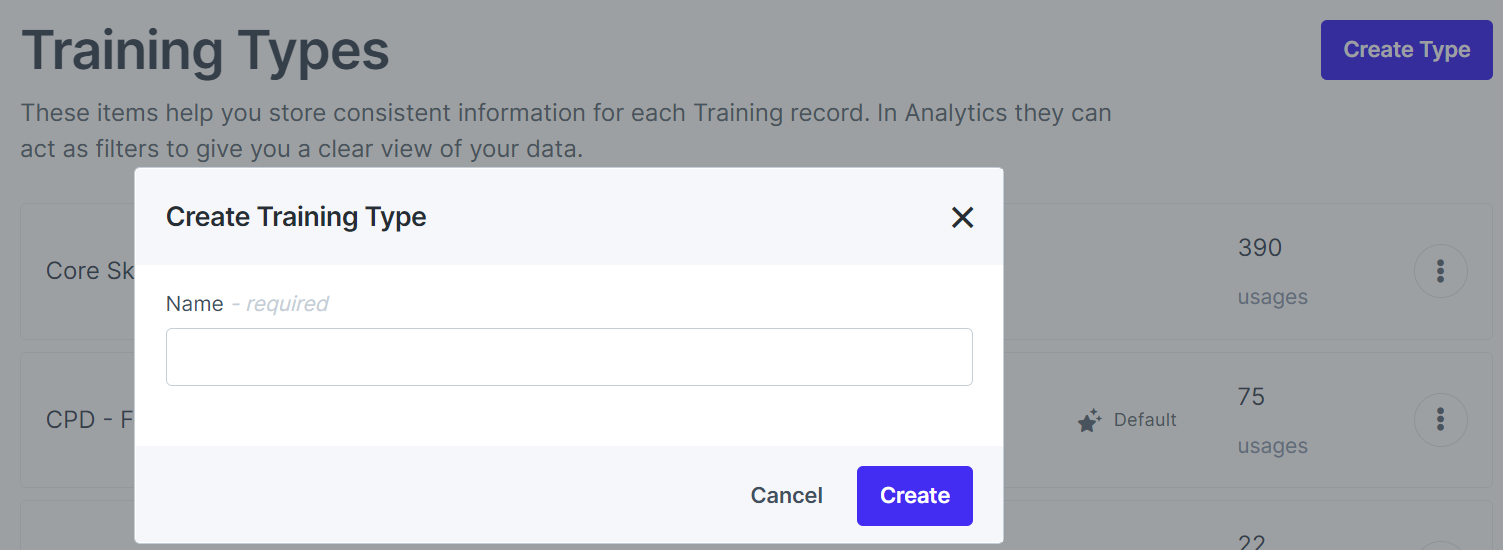Viewport: 1503px width, 550px height.
Task: Click the sparkle star Default icon
Action: tap(1090, 420)
